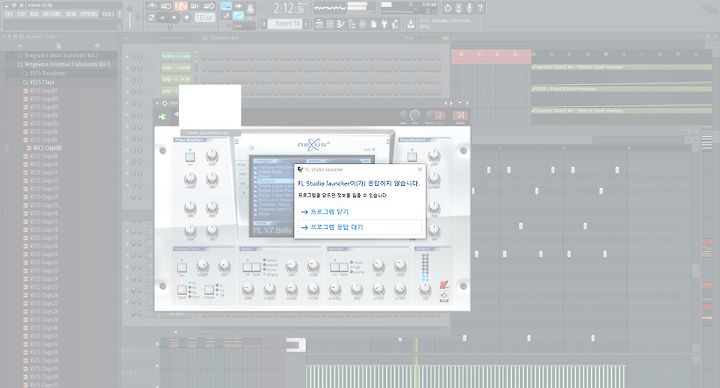Click the Master Filter cutoff knob in Nexus

pos(202,266)
